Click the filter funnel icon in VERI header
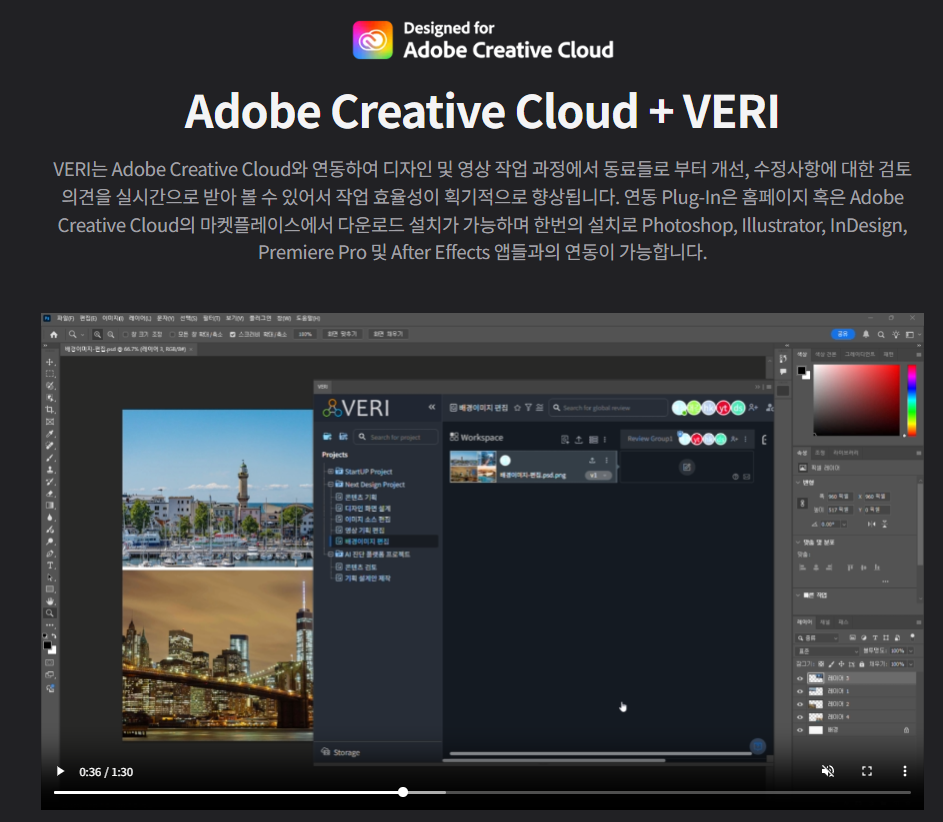The width and height of the screenshot is (943, 822). (x=528, y=408)
